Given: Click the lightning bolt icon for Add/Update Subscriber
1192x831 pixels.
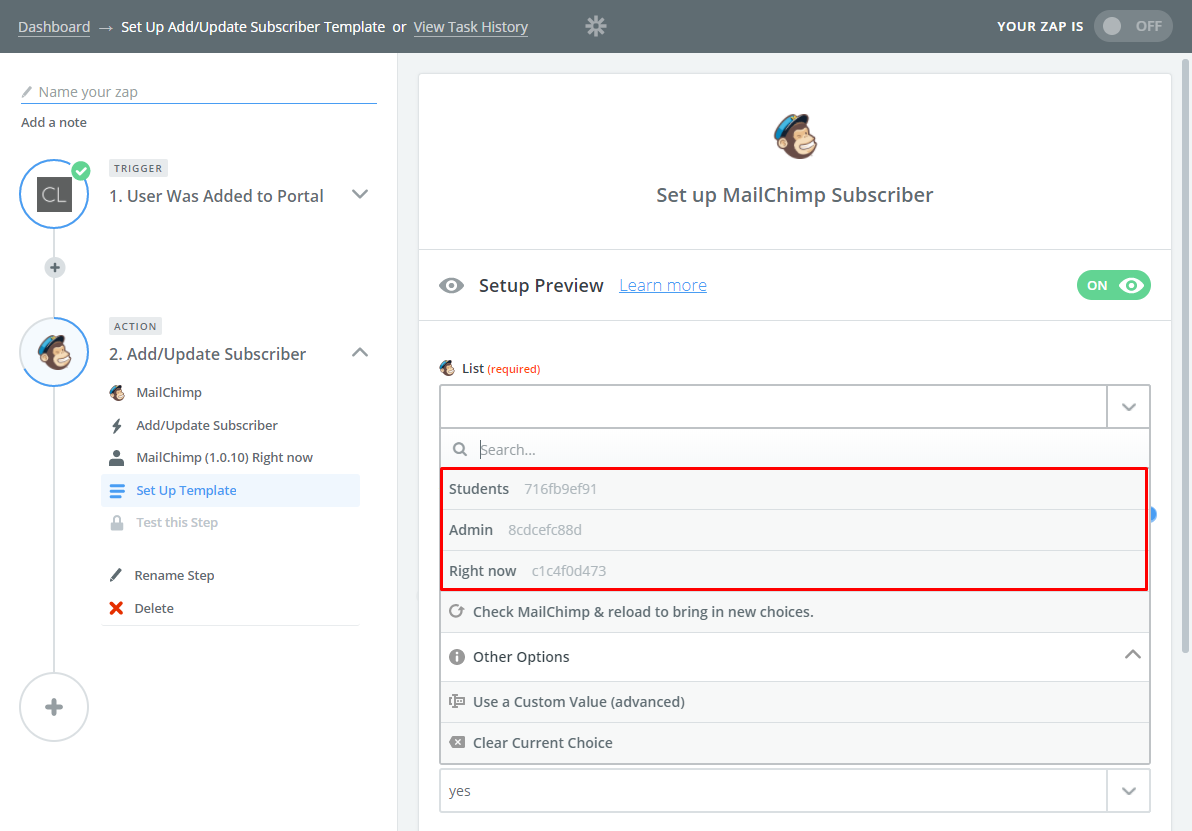Looking at the screenshot, I should click(116, 426).
